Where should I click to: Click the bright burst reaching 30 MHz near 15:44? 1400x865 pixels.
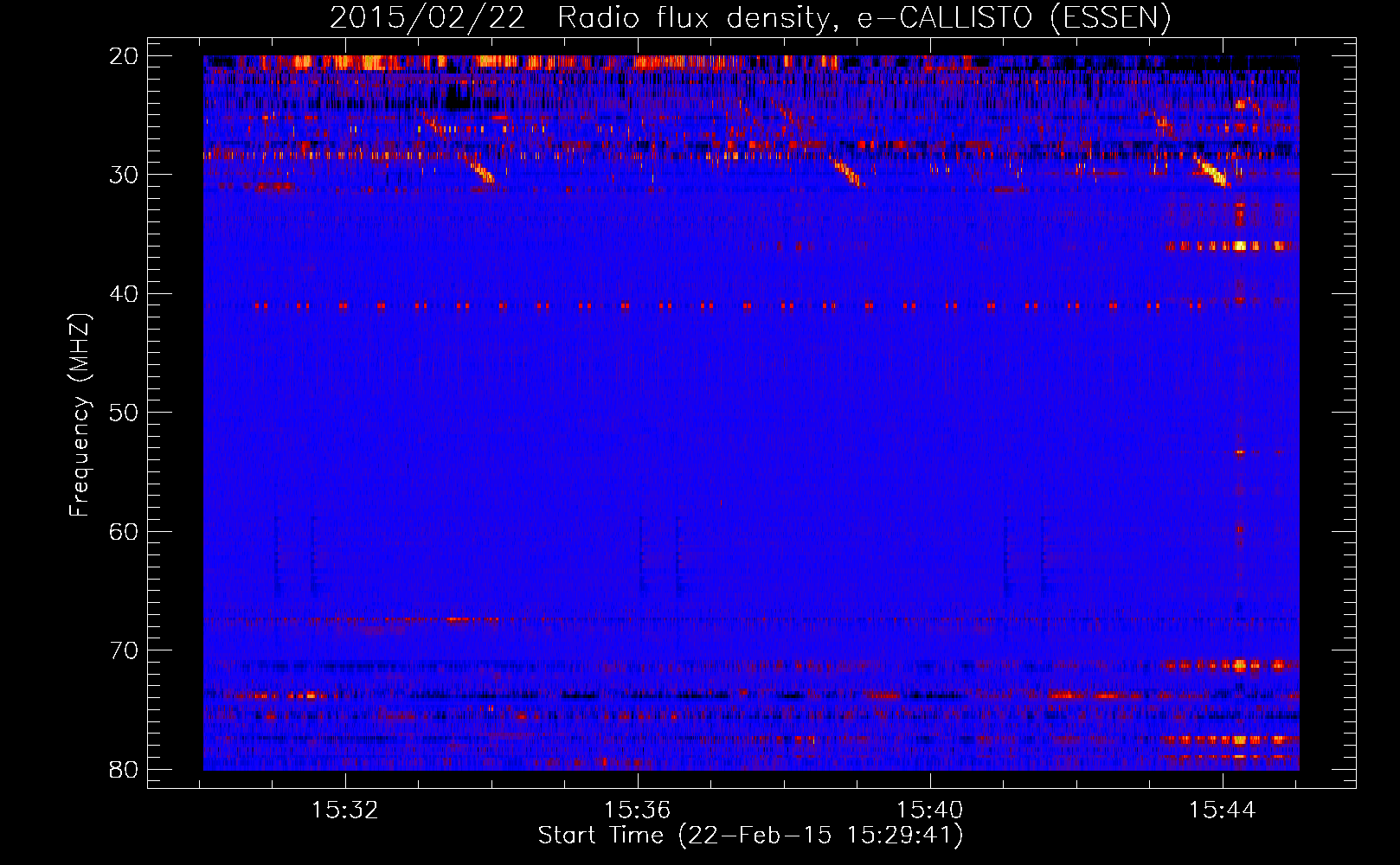[x=1212, y=170]
